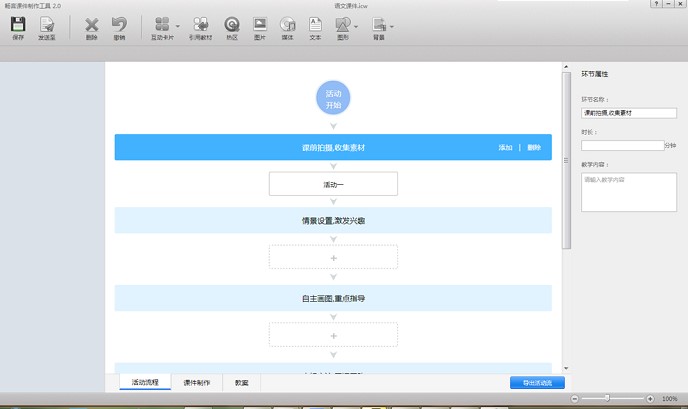This screenshot has width=688, height=409.
Task: Click the zoom slider handle in the status bar
Action: 607,398
